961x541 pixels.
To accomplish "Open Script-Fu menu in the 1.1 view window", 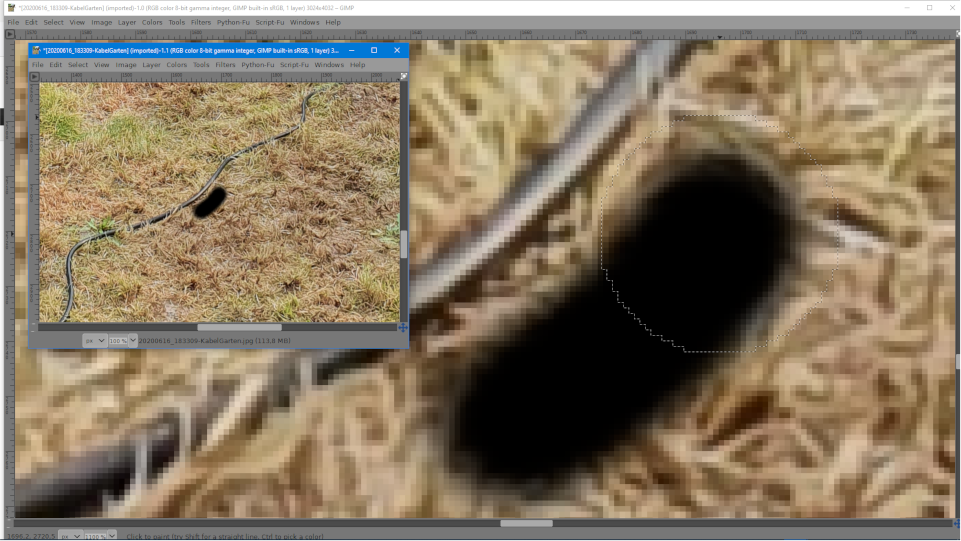I will (294, 65).
